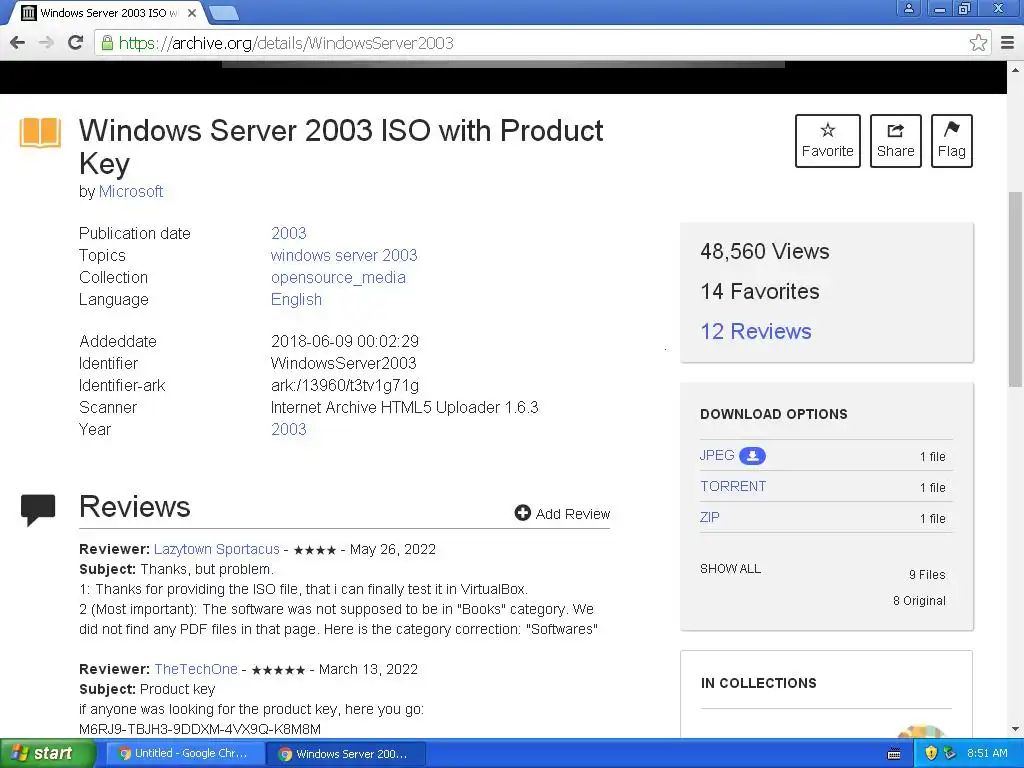
Task: Click the Chrome user profile icon
Action: tap(908, 8)
